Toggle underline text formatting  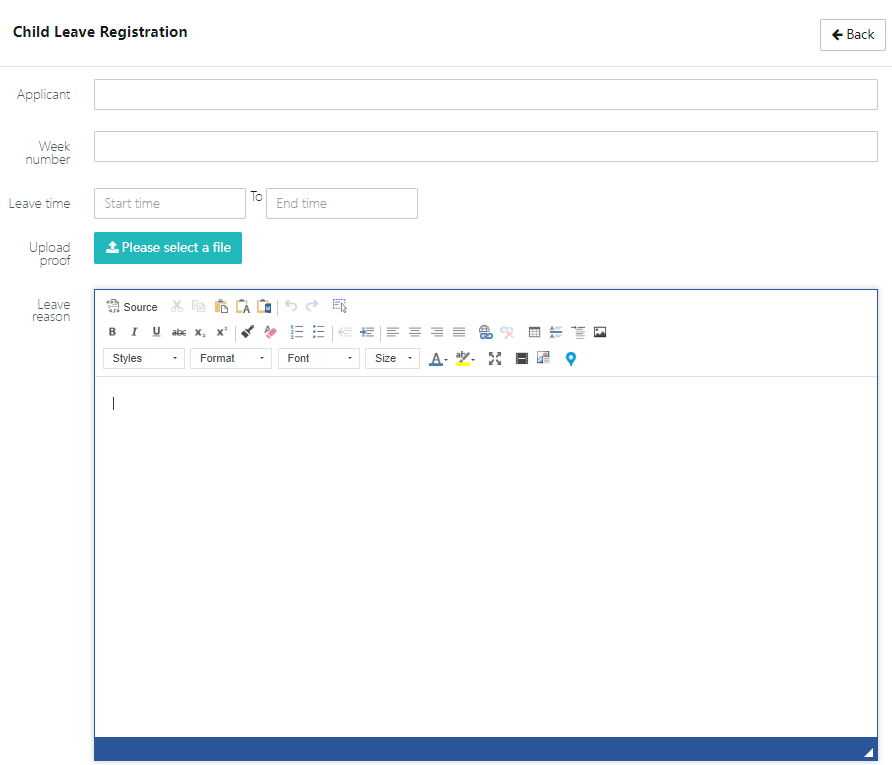point(156,332)
